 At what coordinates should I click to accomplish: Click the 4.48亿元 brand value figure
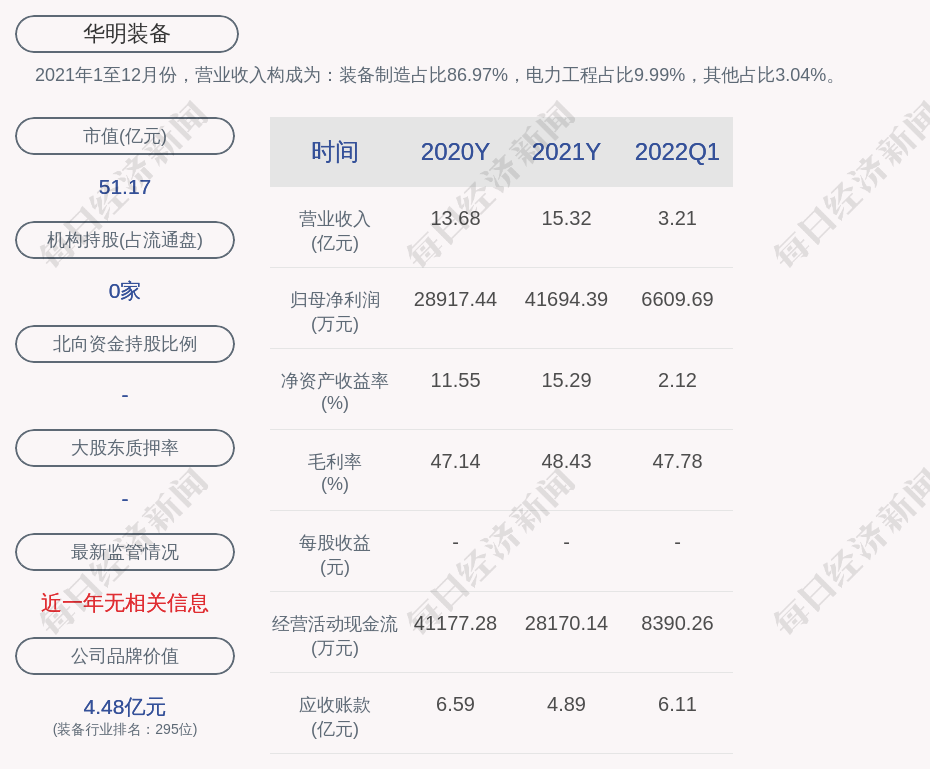coord(125,707)
